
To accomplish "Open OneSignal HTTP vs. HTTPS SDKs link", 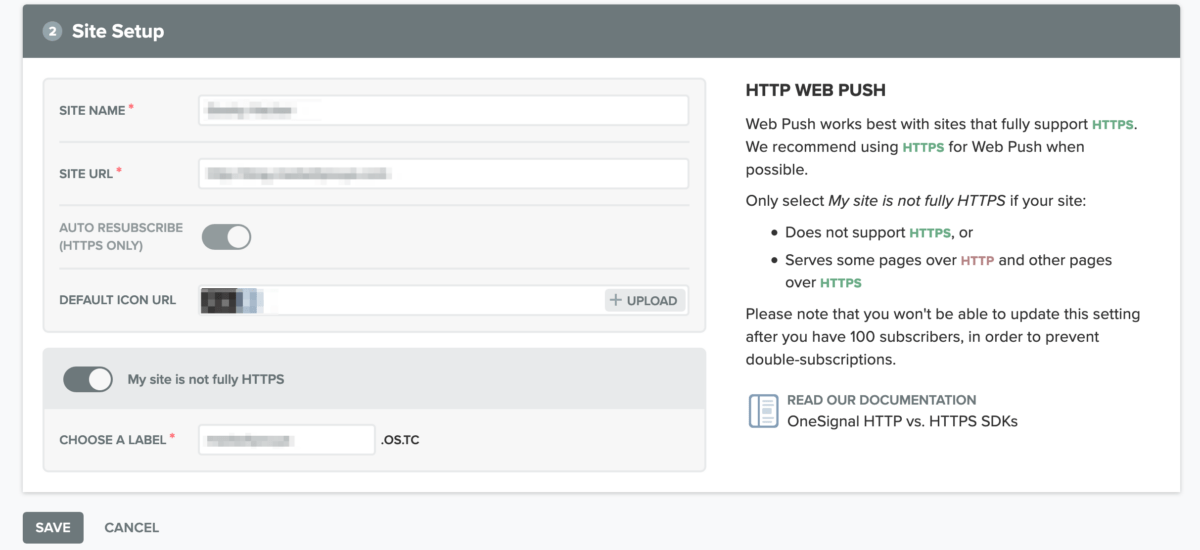I will click(x=902, y=421).
